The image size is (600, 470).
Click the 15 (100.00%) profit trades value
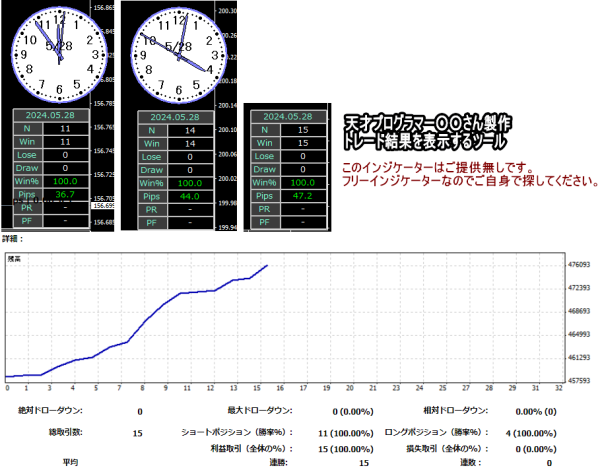346,449
